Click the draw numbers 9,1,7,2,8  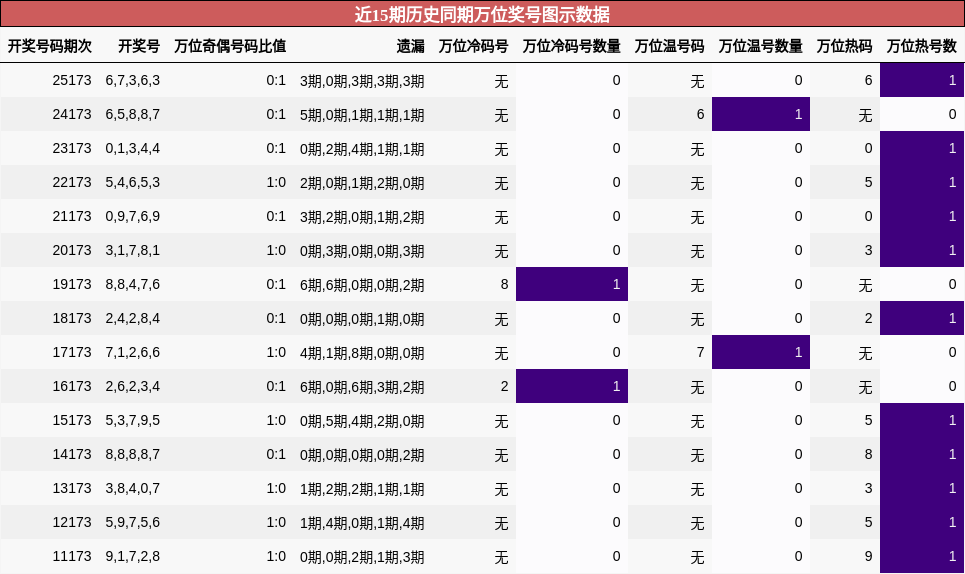coord(132,556)
